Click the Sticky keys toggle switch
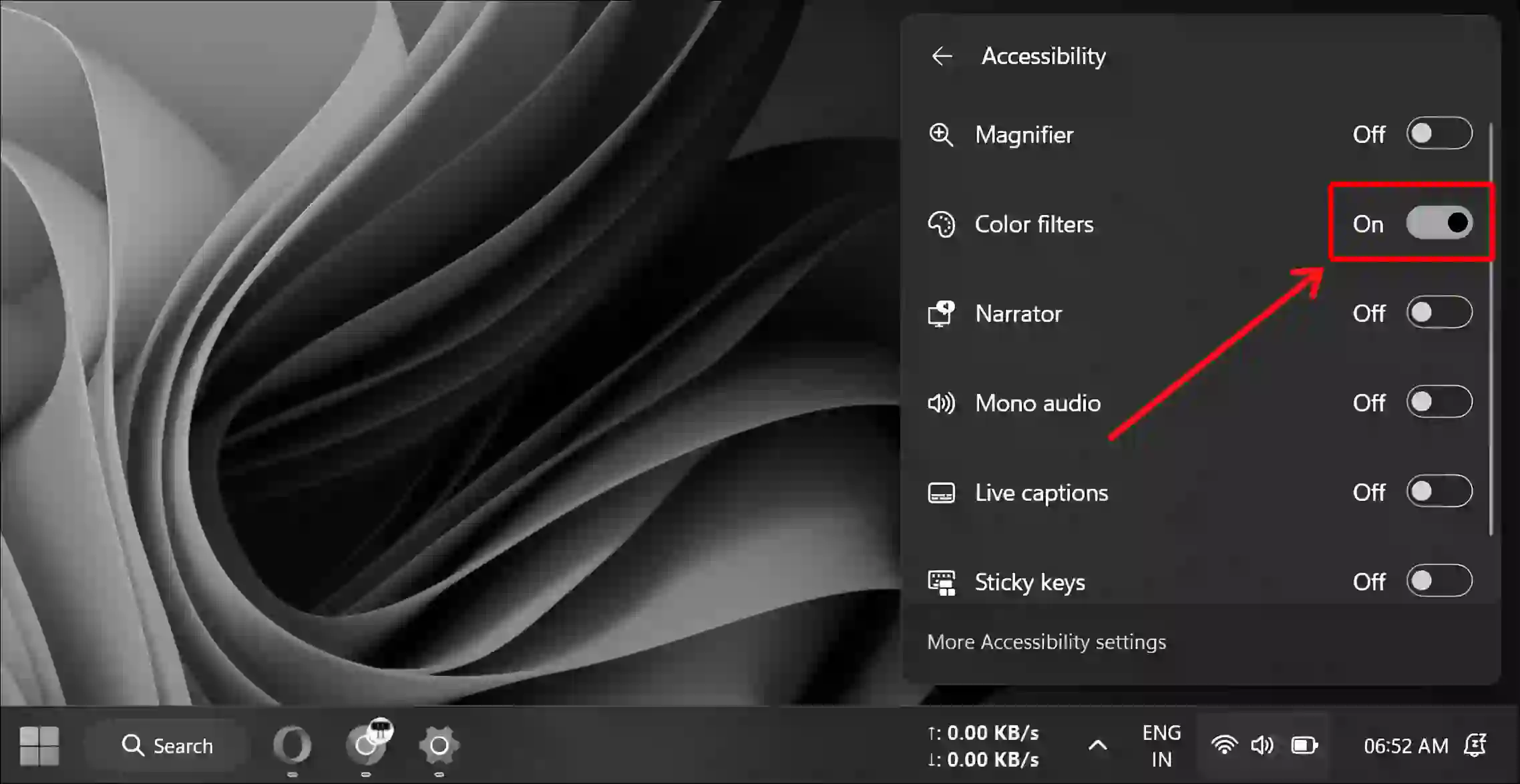The width and height of the screenshot is (1520, 784). [1441, 581]
